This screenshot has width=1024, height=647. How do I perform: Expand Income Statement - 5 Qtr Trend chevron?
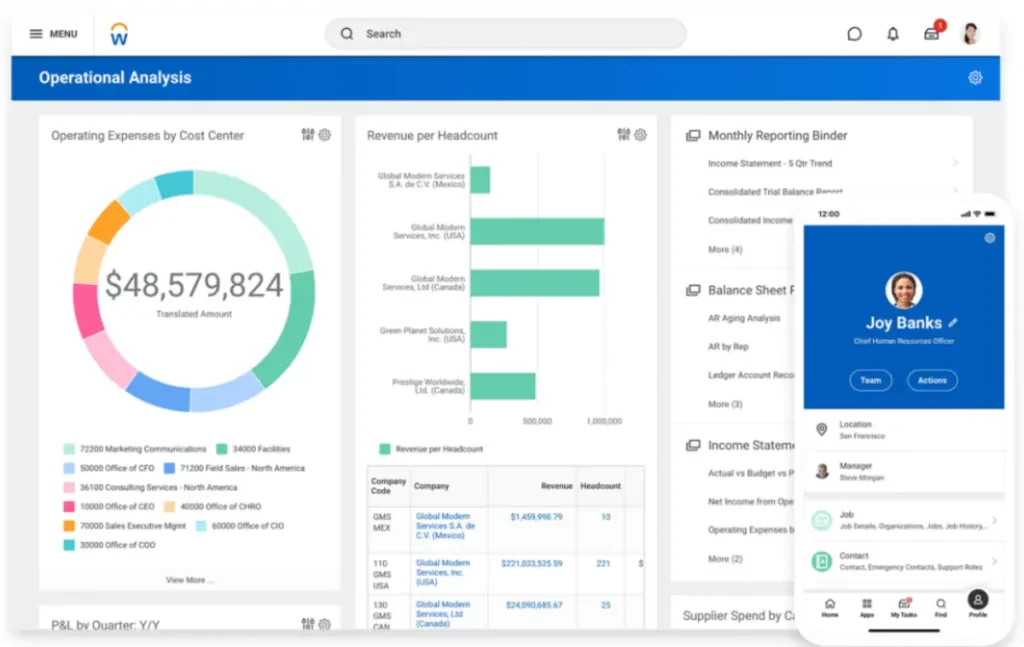coord(955,163)
